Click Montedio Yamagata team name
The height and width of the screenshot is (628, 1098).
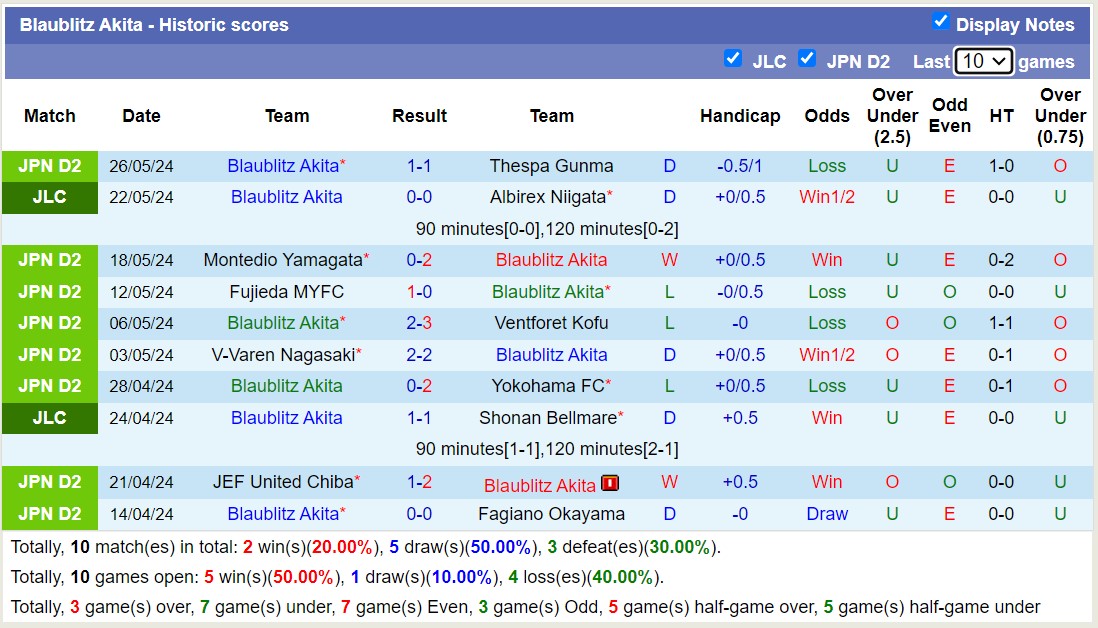[x=282, y=260]
